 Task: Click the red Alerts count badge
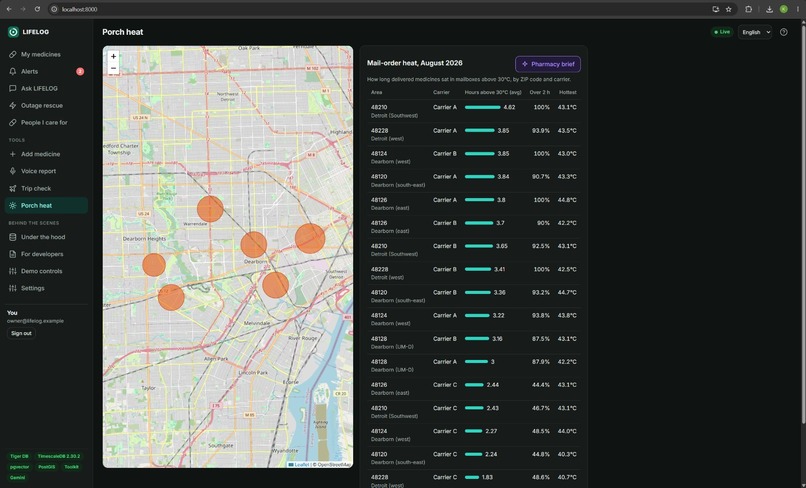coord(80,71)
